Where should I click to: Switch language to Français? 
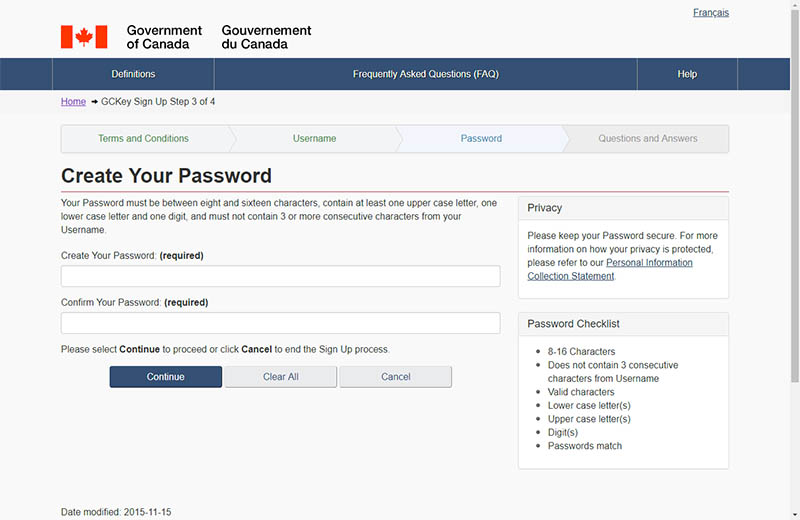pos(710,13)
